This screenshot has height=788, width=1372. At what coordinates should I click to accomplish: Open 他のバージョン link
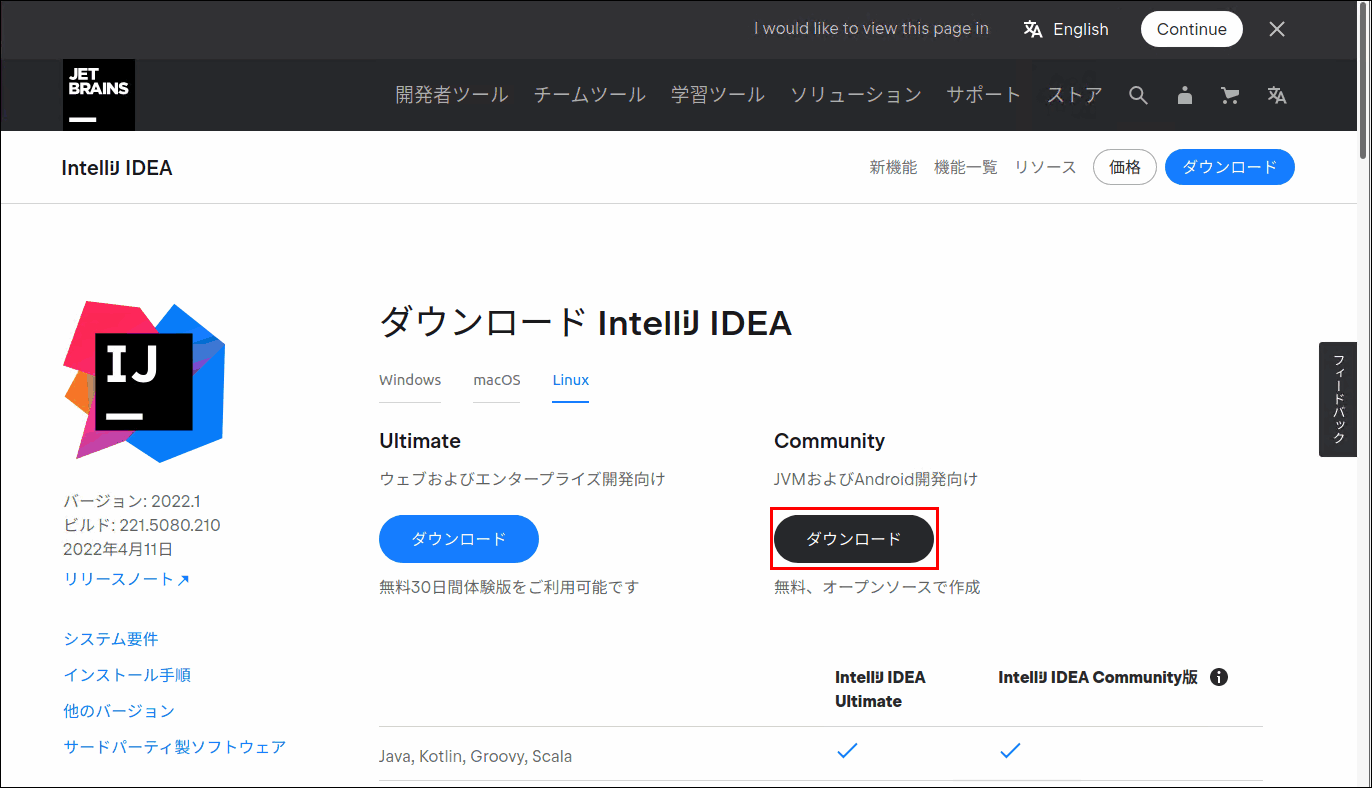point(119,711)
